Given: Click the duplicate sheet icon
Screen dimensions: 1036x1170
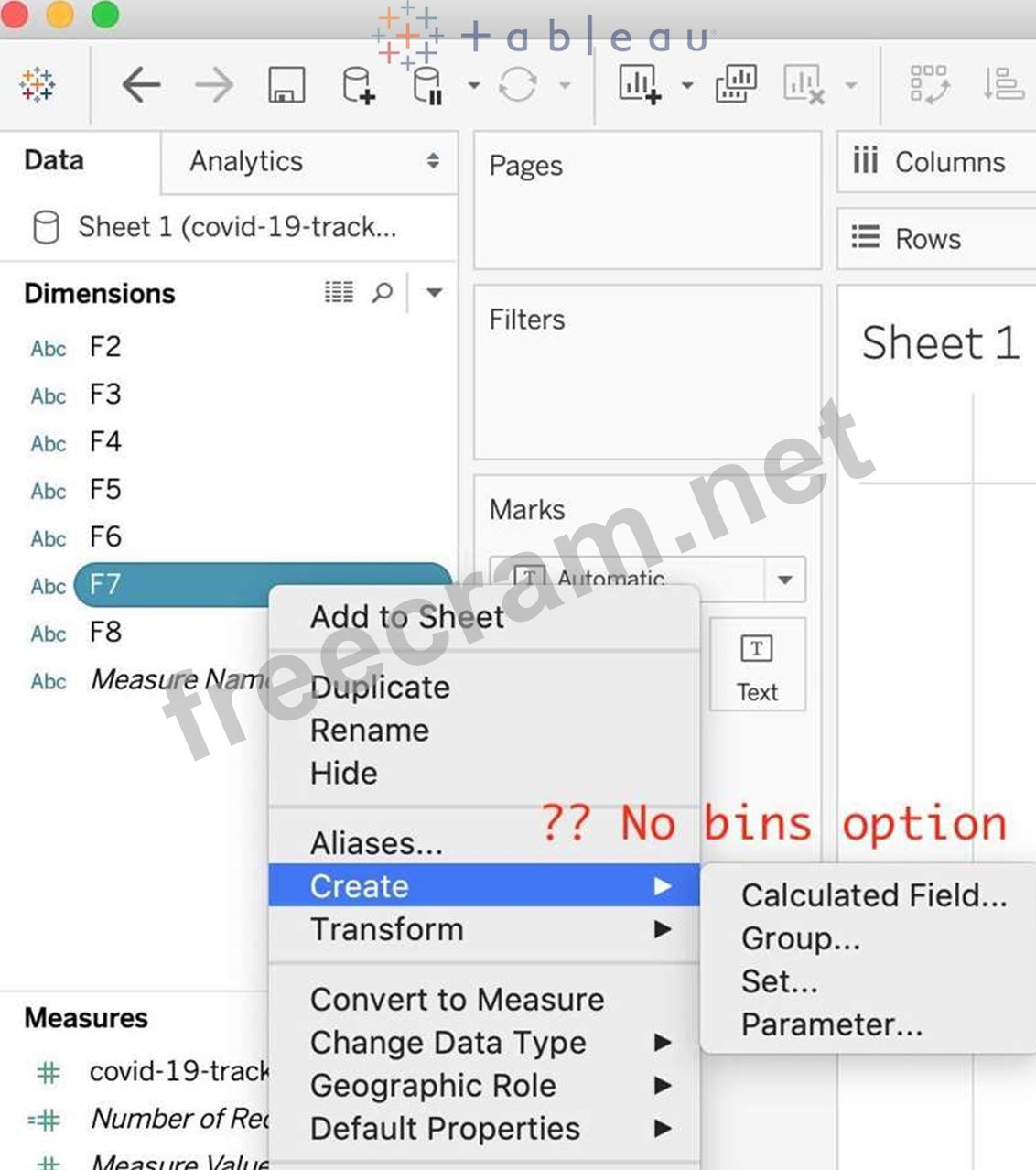Looking at the screenshot, I should 736,84.
